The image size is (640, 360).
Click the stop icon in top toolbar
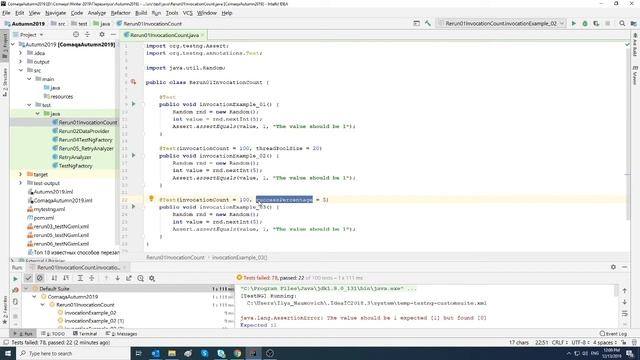coord(608,24)
